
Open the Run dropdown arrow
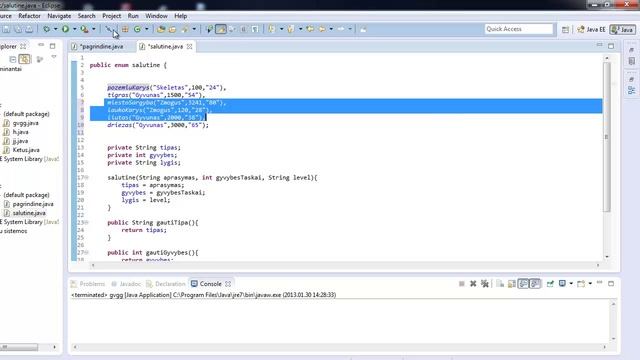coord(74,29)
